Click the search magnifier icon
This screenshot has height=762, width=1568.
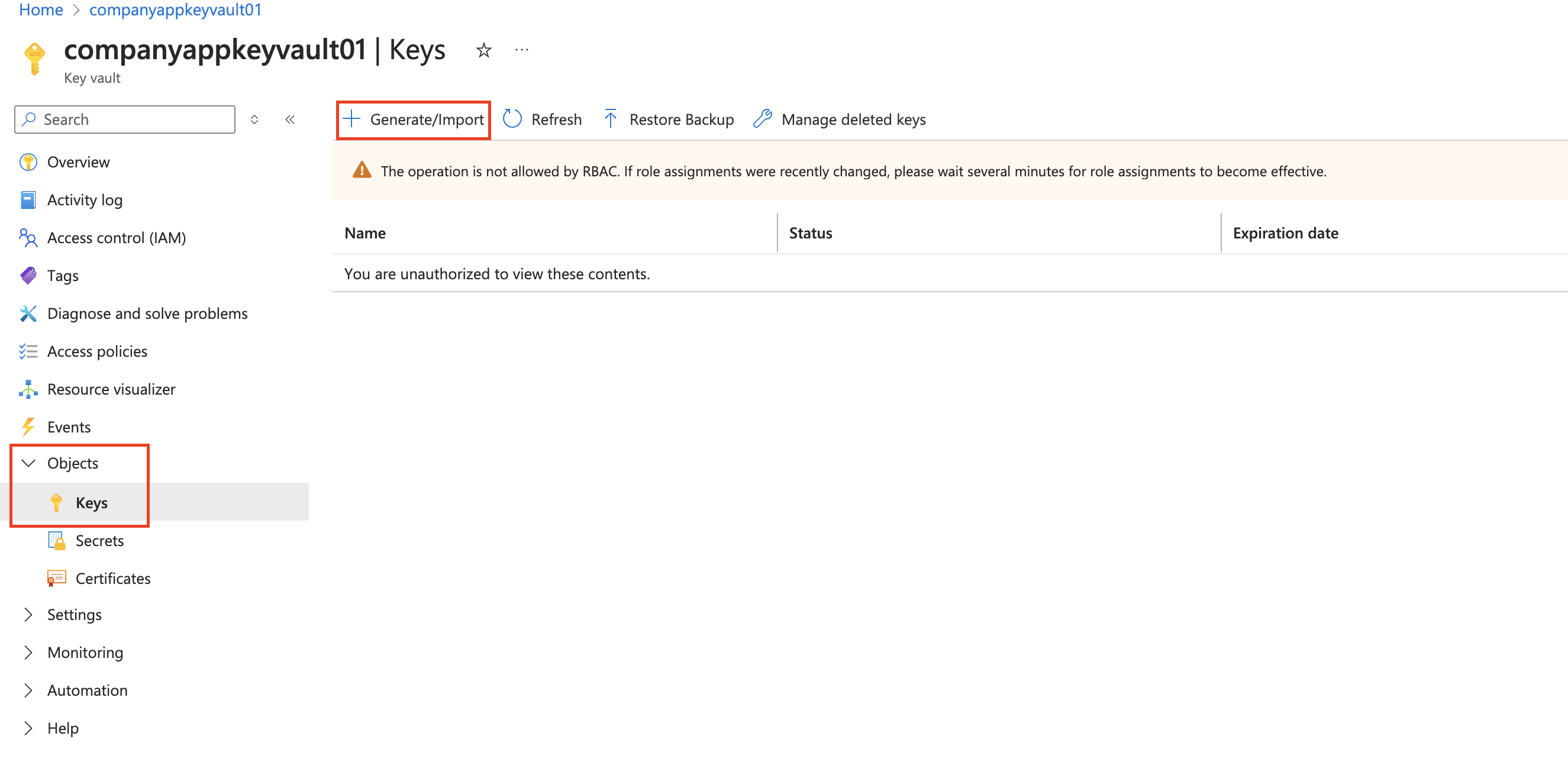pyautogui.click(x=28, y=120)
